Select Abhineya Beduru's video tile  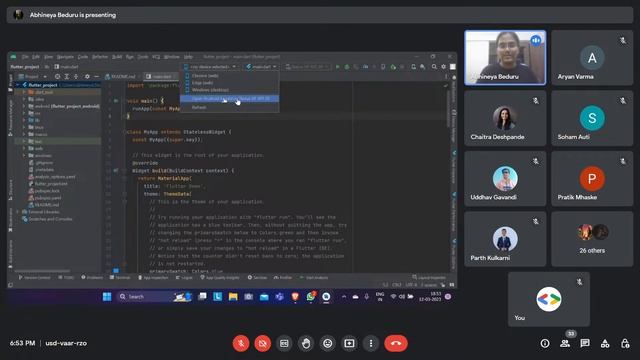point(505,58)
